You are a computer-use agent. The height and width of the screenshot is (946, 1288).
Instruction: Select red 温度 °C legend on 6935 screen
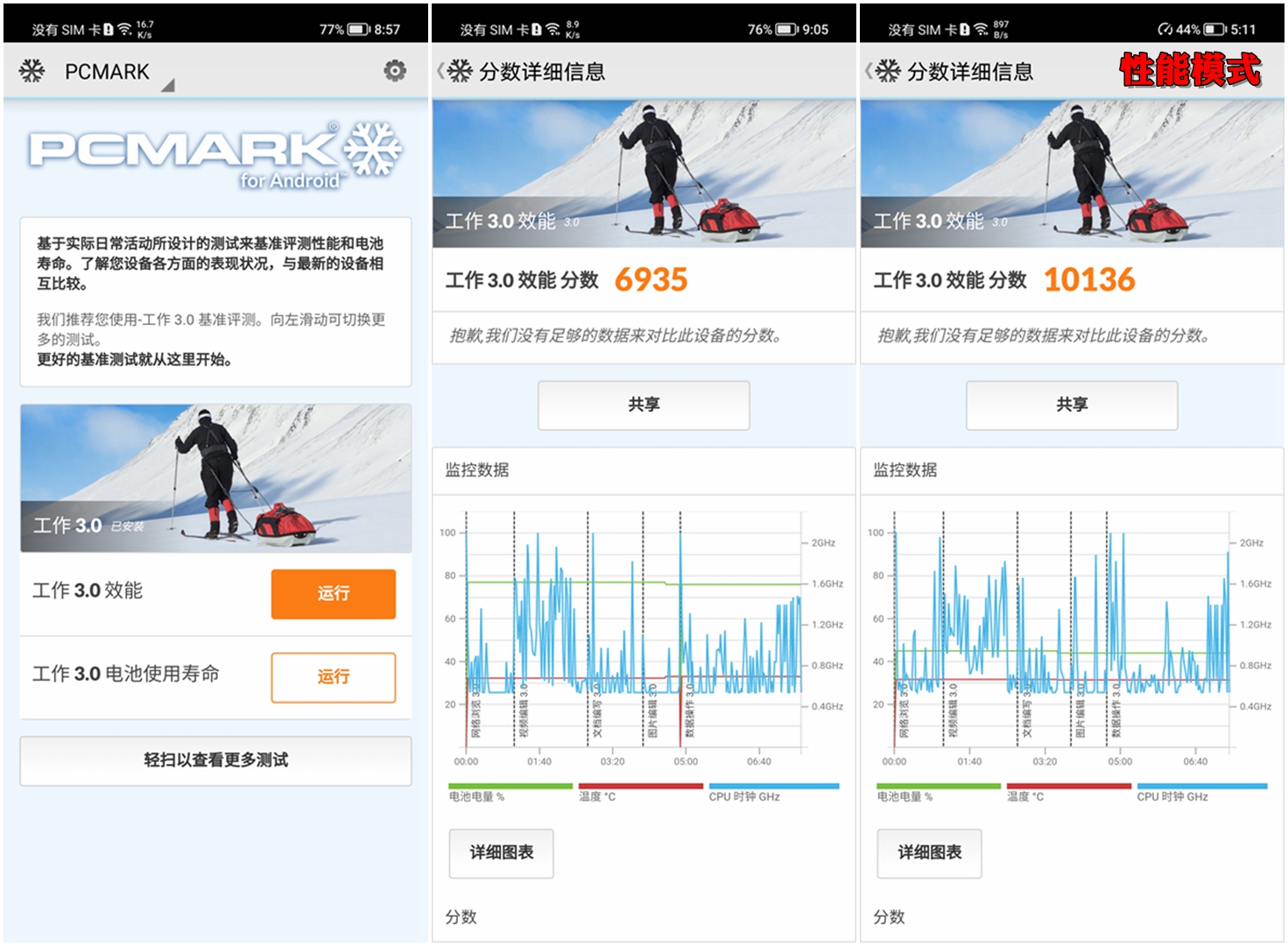[641, 792]
